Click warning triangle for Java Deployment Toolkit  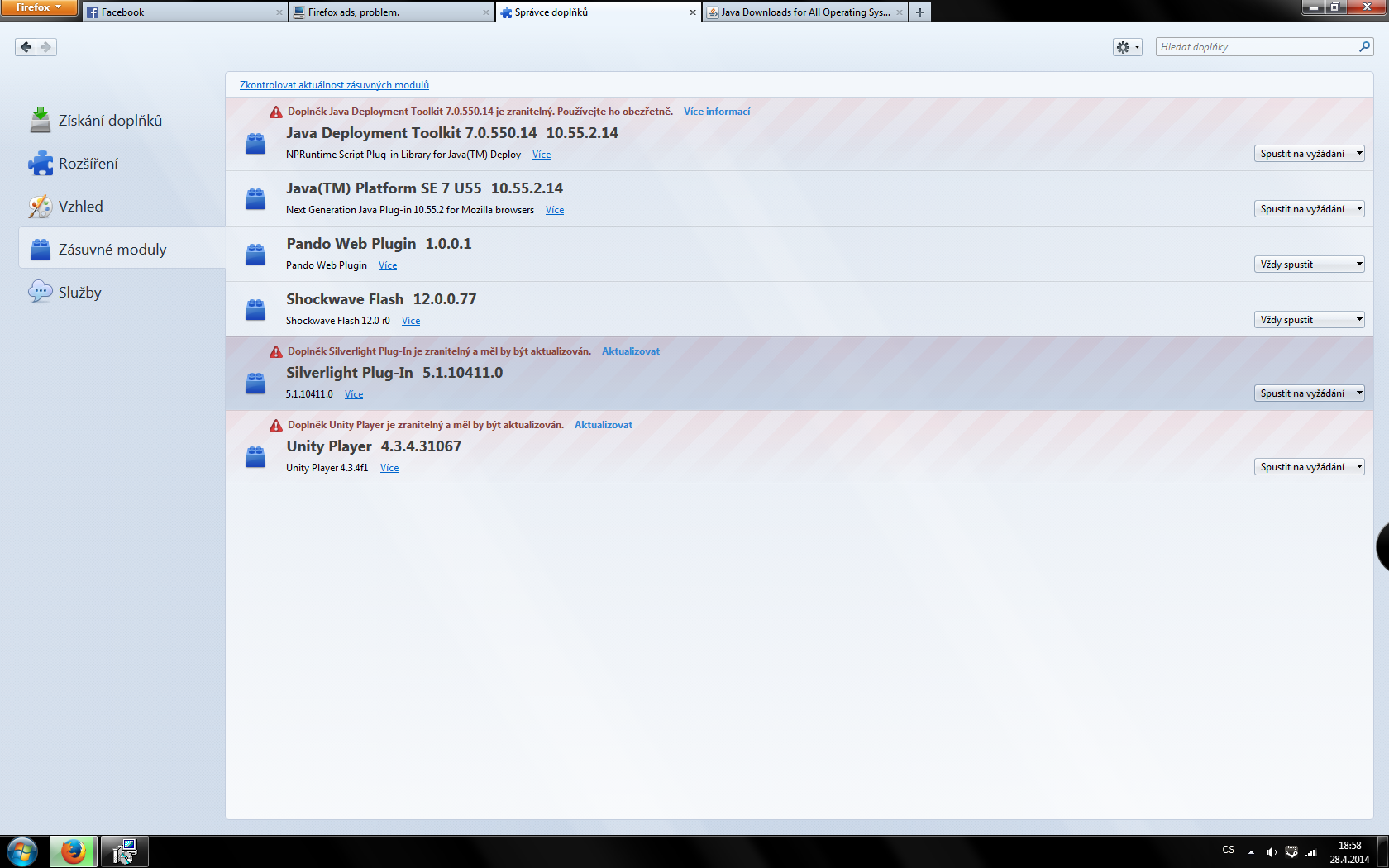[x=276, y=112]
